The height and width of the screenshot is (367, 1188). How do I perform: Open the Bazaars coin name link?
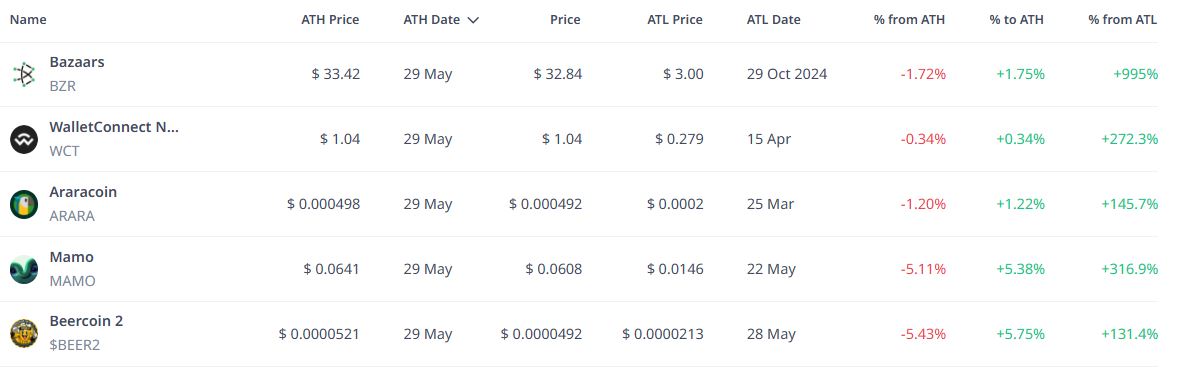tap(77, 62)
